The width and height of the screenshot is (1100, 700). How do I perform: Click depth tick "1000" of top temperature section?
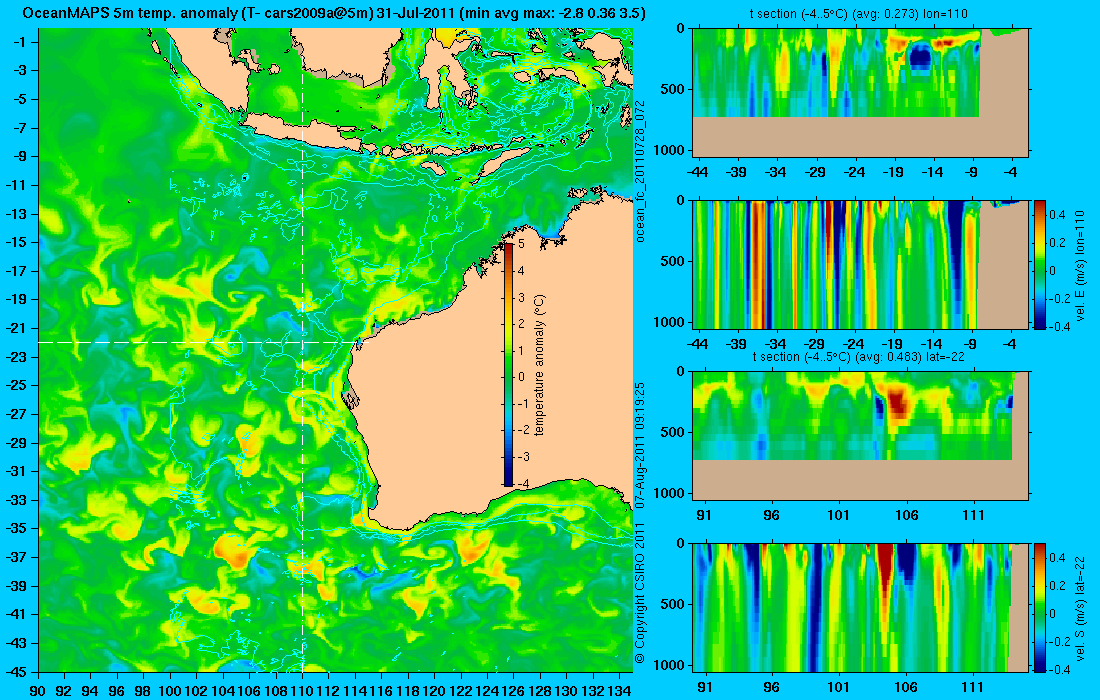click(x=671, y=149)
